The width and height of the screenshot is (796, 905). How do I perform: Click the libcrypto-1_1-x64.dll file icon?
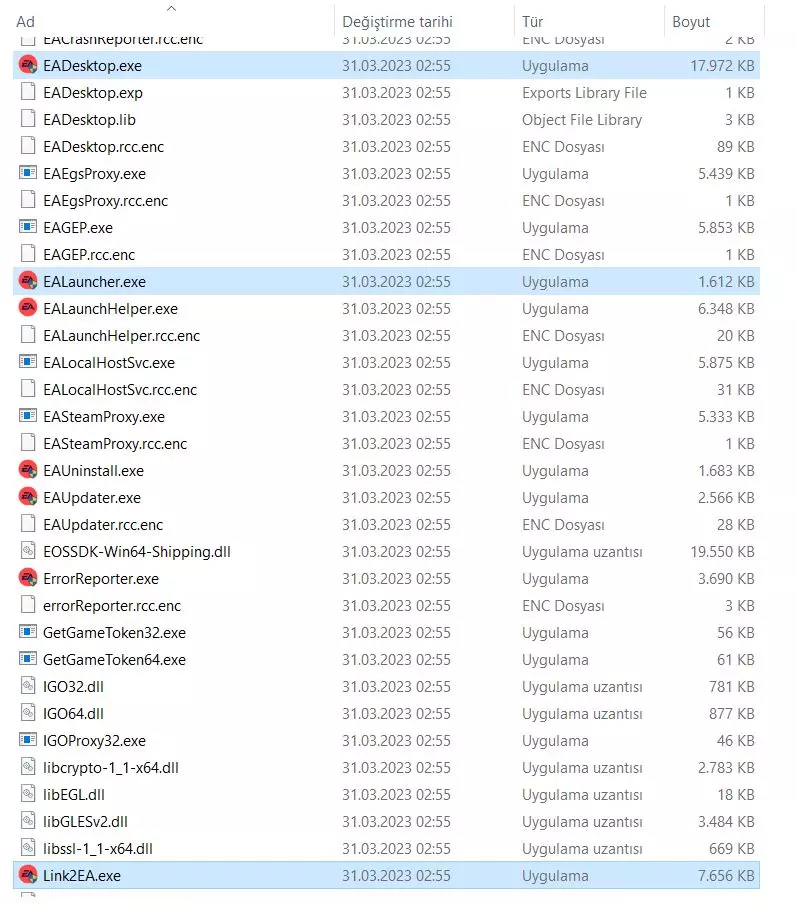click(x=28, y=768)
